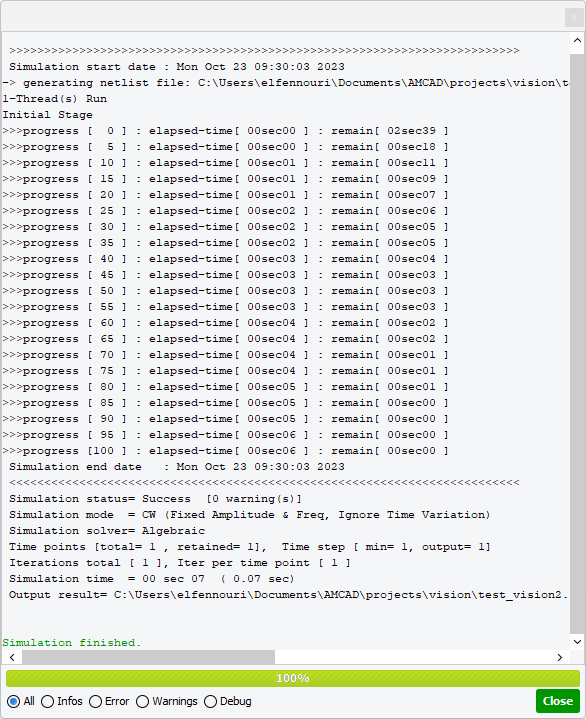Click the Output result file path line
Image resolution: width=586 pixels, height=719 pixels.
tap(288, 595)
